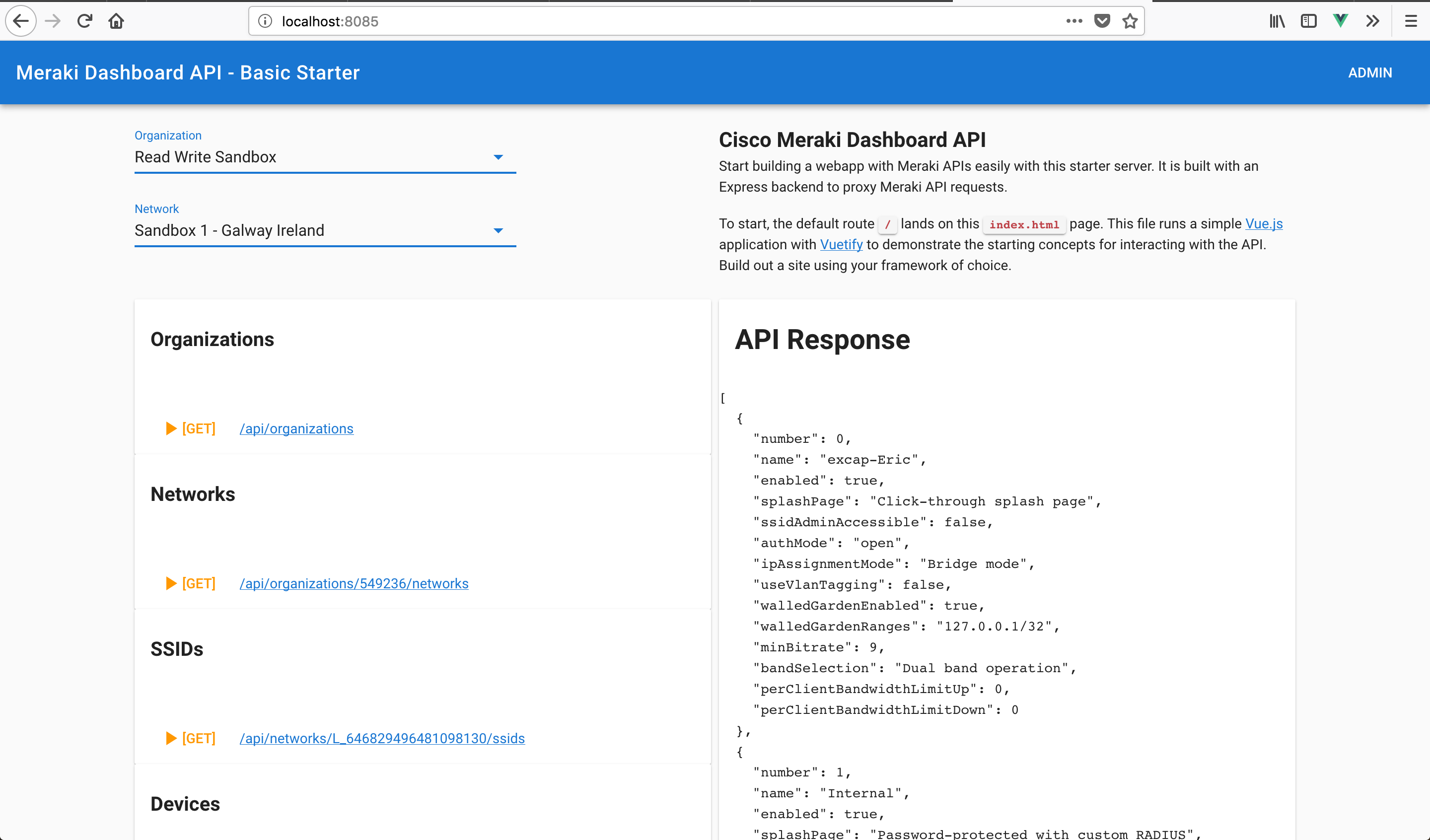
Task: Open the hamburger application menu
Action: tap(1411, 21)
